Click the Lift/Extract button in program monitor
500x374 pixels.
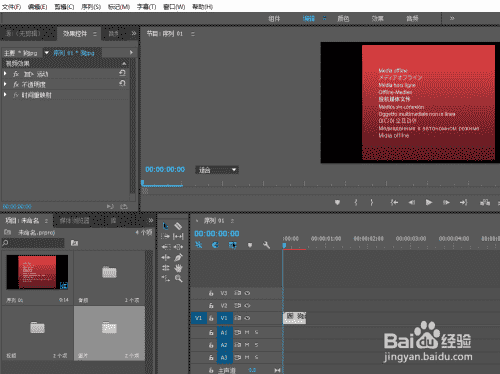(x=485, y=202)
